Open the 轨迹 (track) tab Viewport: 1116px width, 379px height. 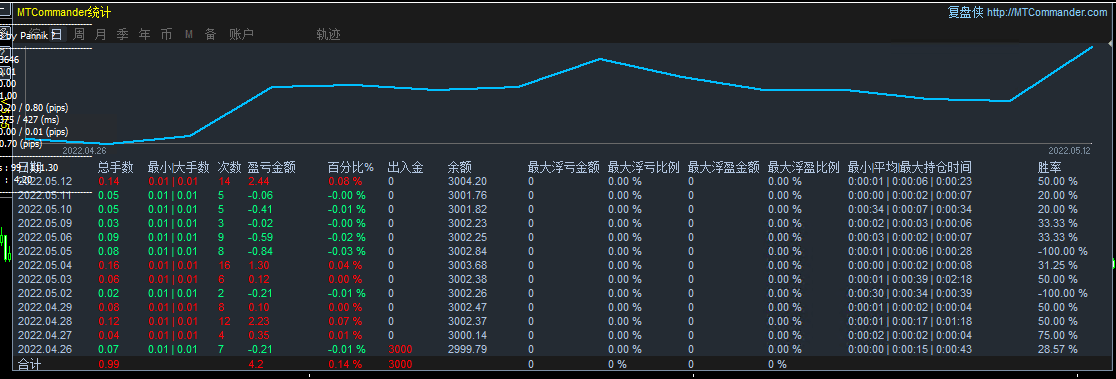tap(328, 34)
